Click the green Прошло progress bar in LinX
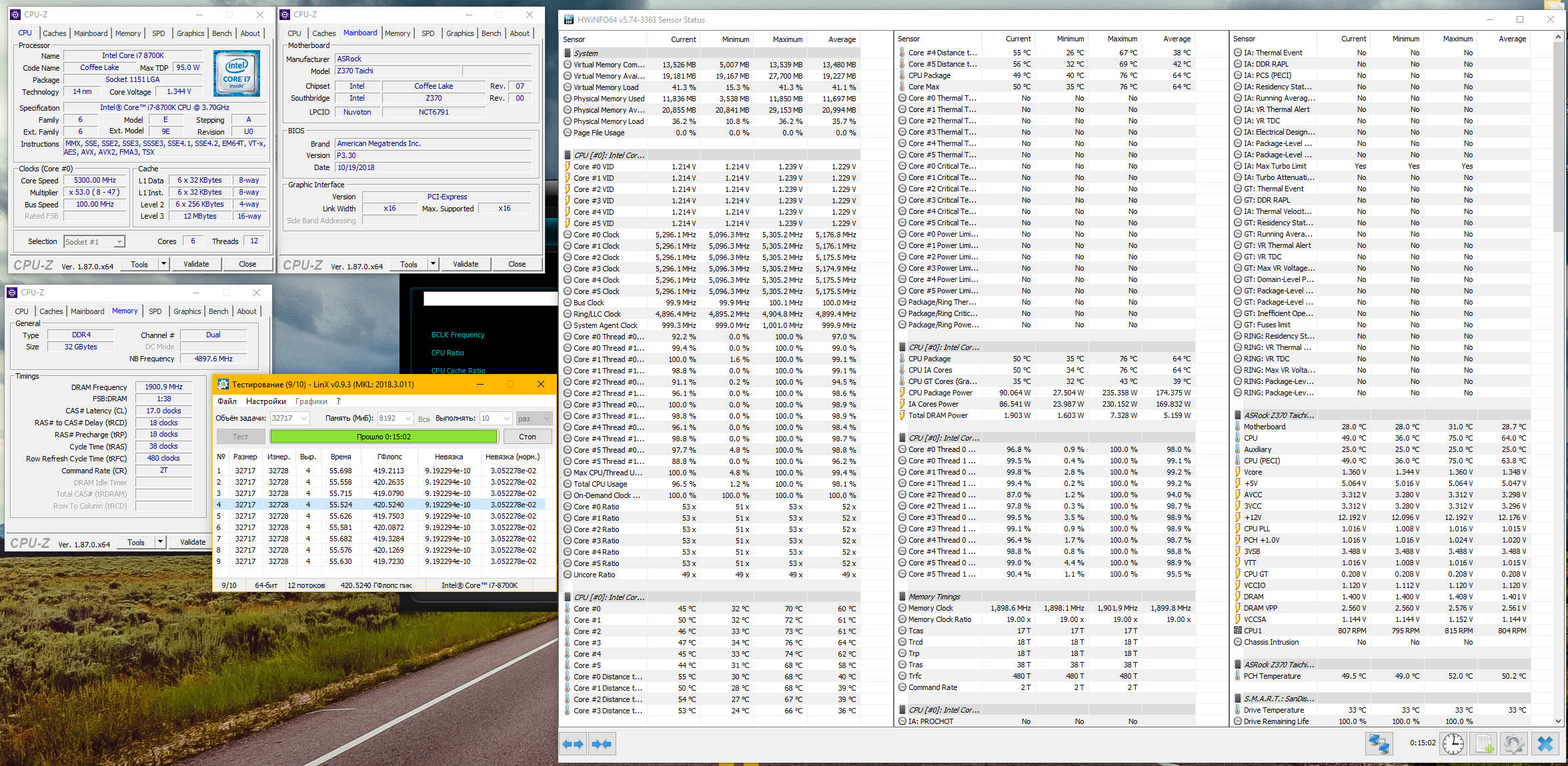This screenshot has width=1568, height=766. point(383,437)
